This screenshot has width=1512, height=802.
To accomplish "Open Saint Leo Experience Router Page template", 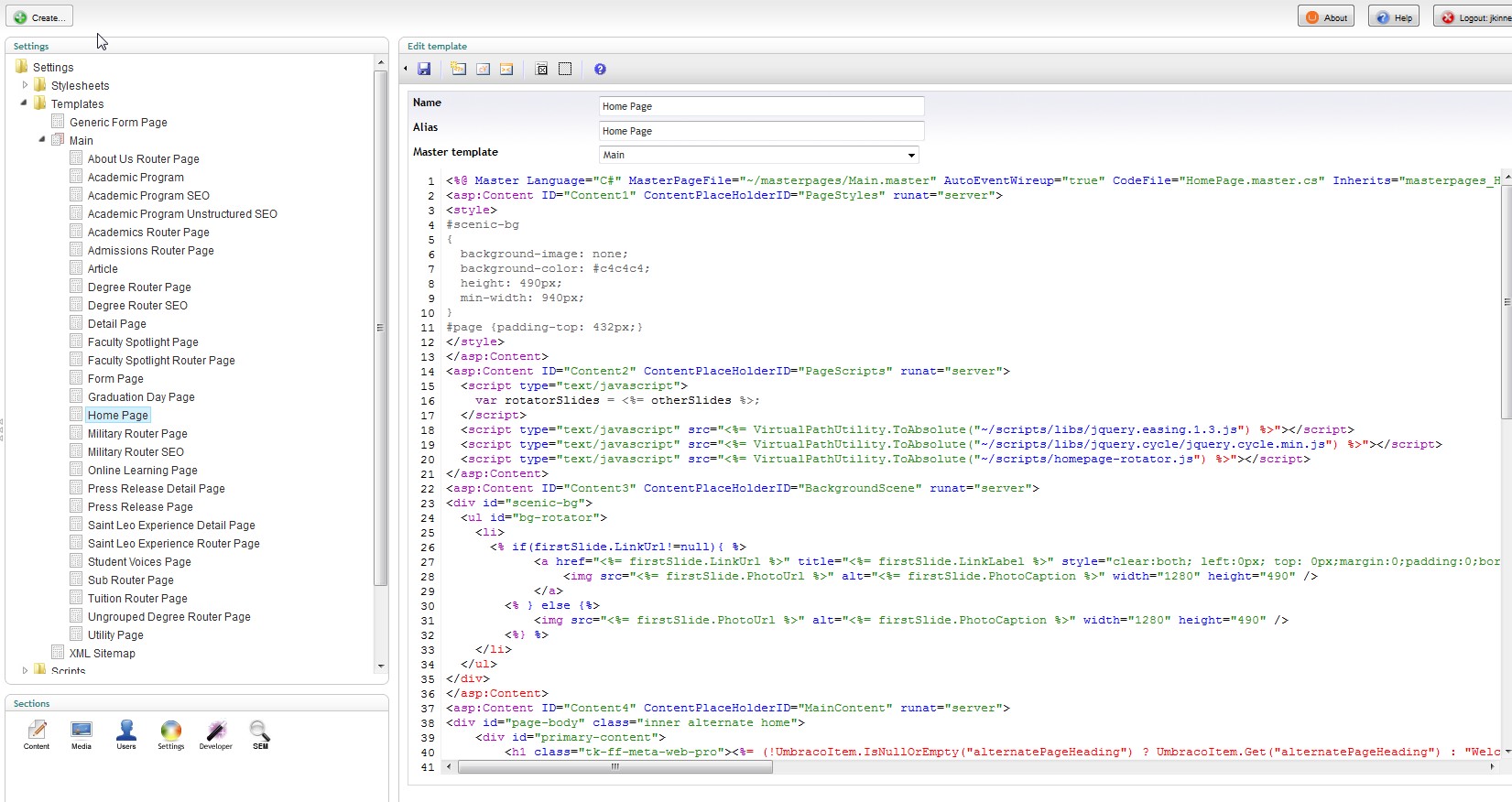I will click(x=173, y=543).
